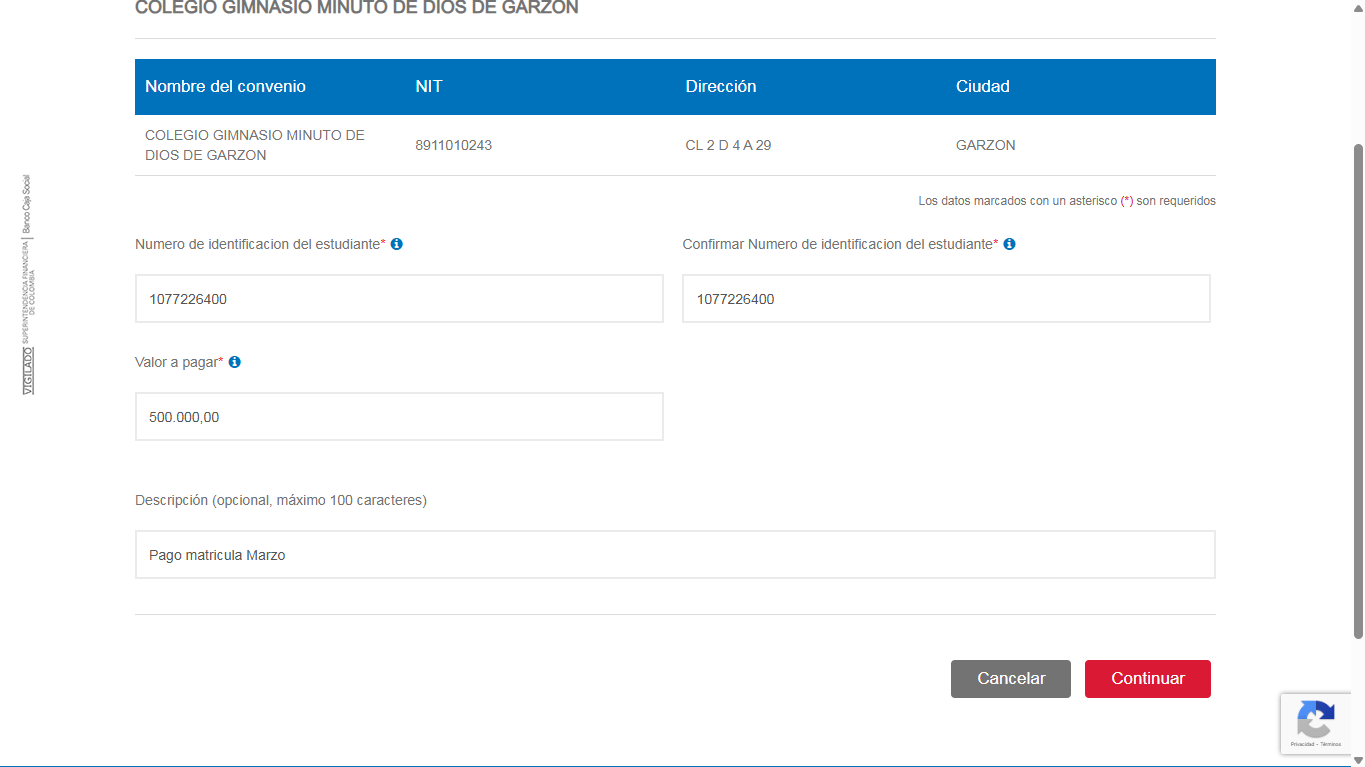The image size is (1365, 767).
Task: Click the NIT value 8911010243 cell
Action: pyautogui.click(x=454, y=146)
